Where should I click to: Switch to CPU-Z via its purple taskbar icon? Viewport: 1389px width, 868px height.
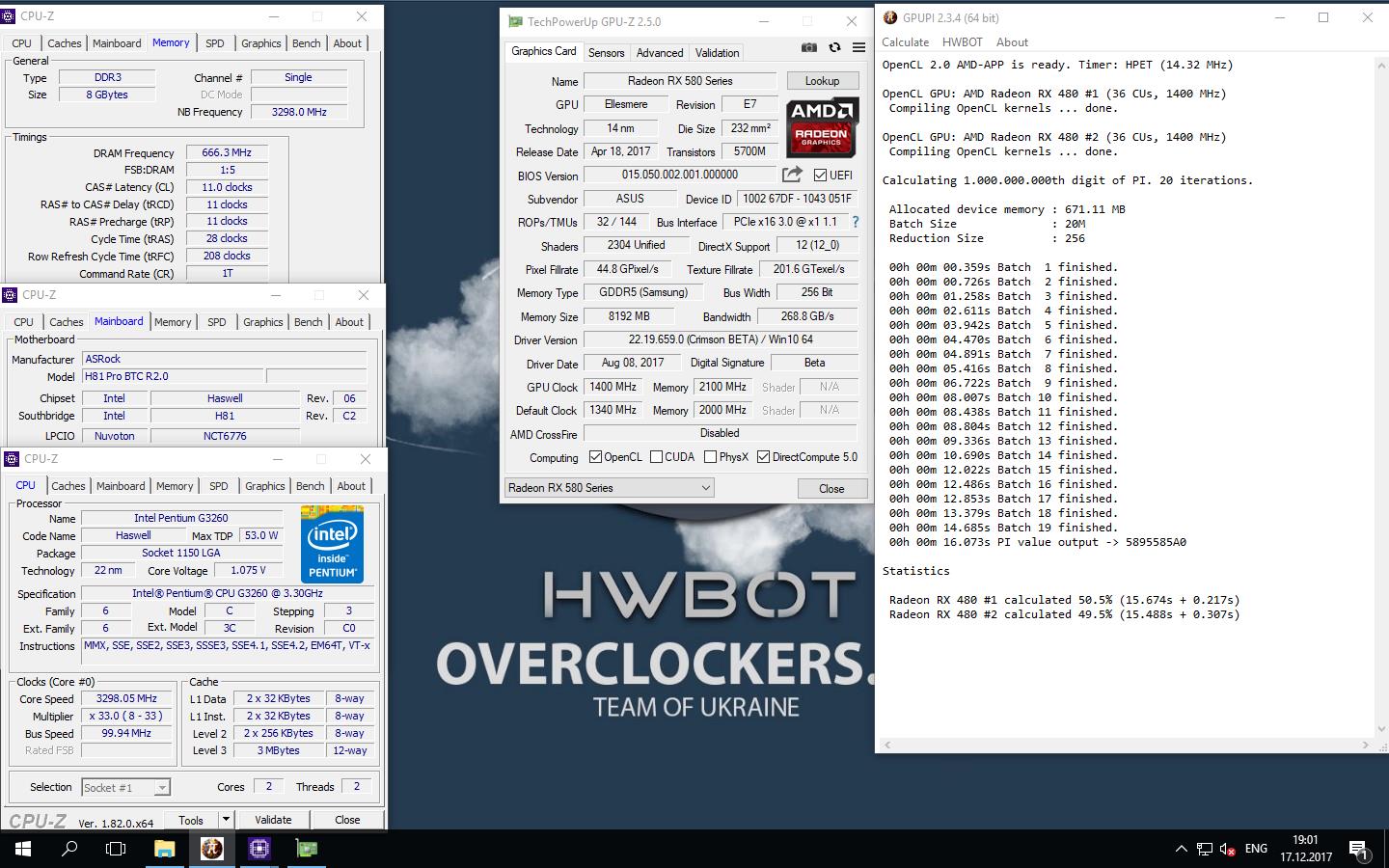point(259,849)
